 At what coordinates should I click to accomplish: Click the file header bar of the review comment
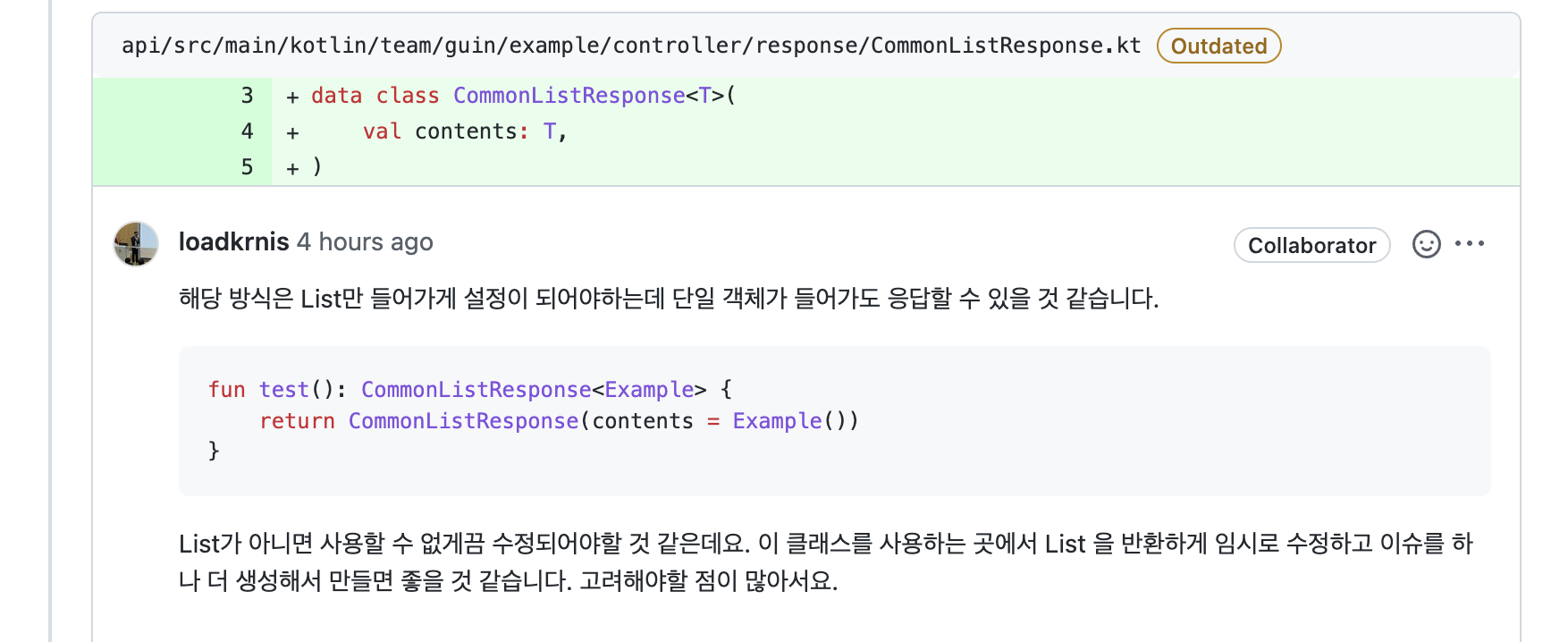(631, 45)
